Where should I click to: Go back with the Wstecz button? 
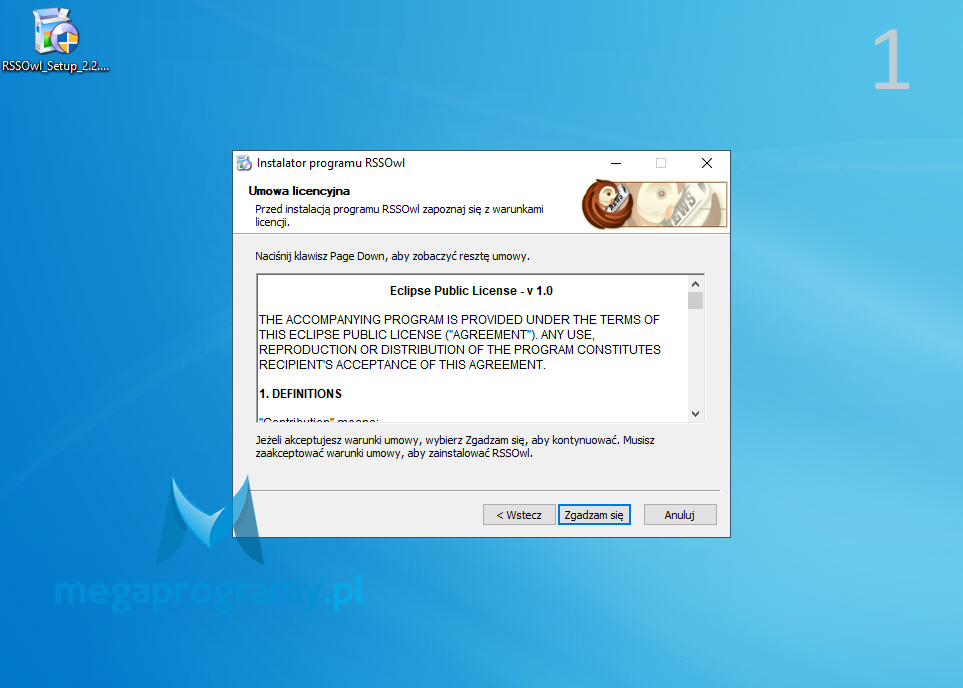(519, 515)
